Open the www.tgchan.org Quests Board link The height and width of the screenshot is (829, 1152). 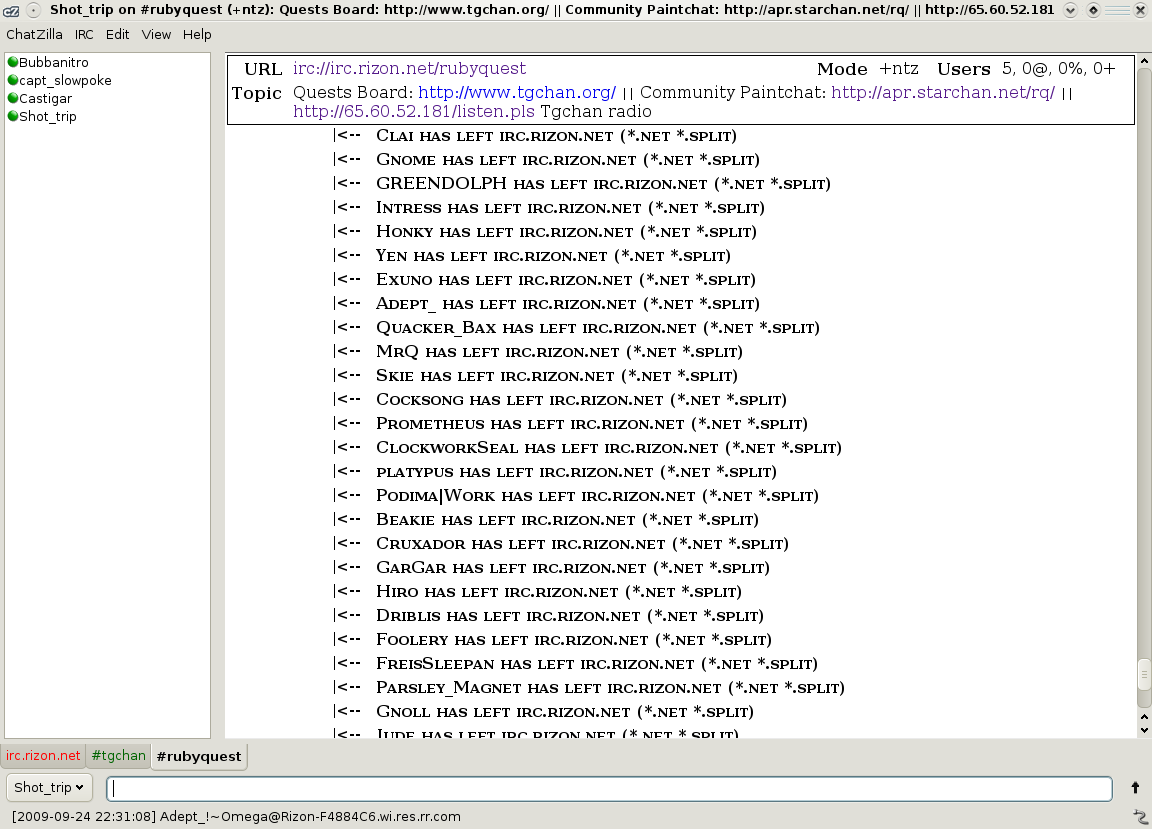[x=516, y=93]
